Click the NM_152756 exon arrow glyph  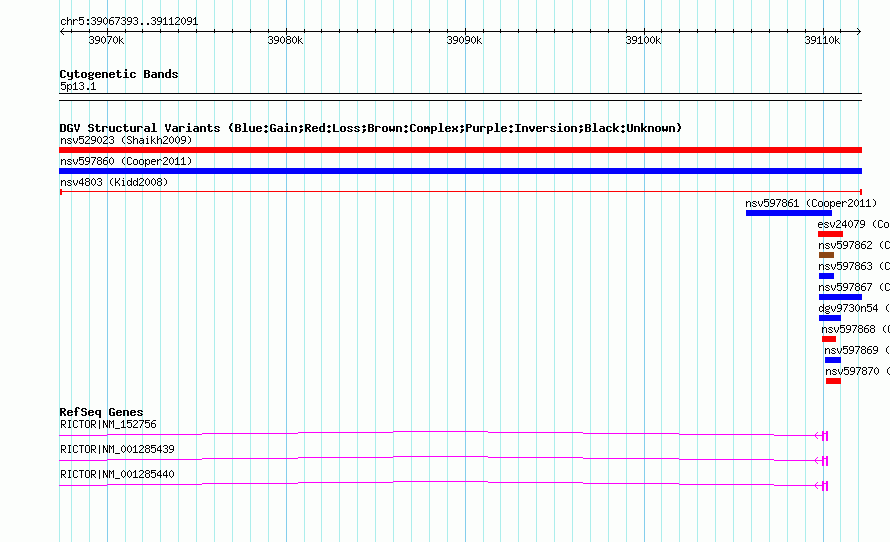(x=821, y=436)
